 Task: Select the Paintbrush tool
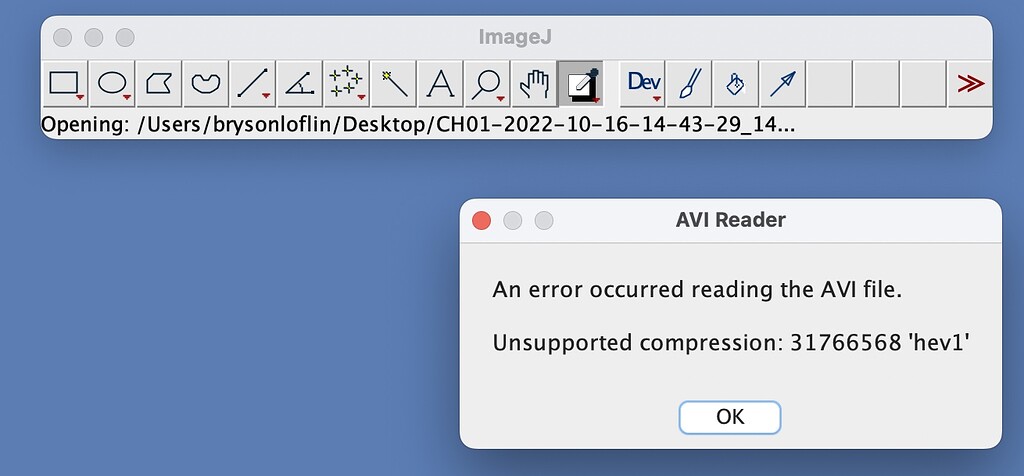click(x=689, y=84)
